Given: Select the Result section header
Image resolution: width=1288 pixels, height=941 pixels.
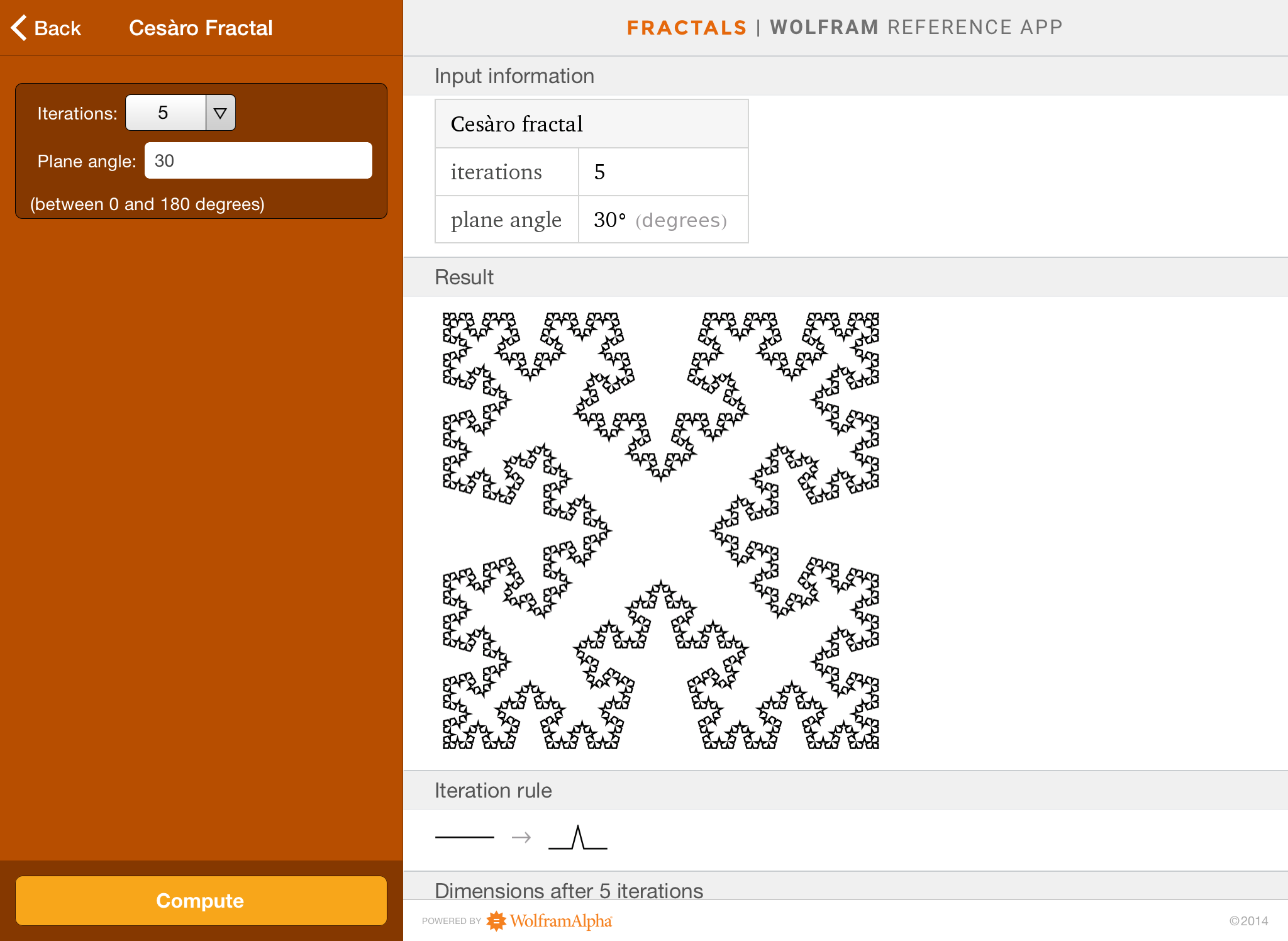Looking at the screenshot, I should pyautogui.click(x=464, y=277).
